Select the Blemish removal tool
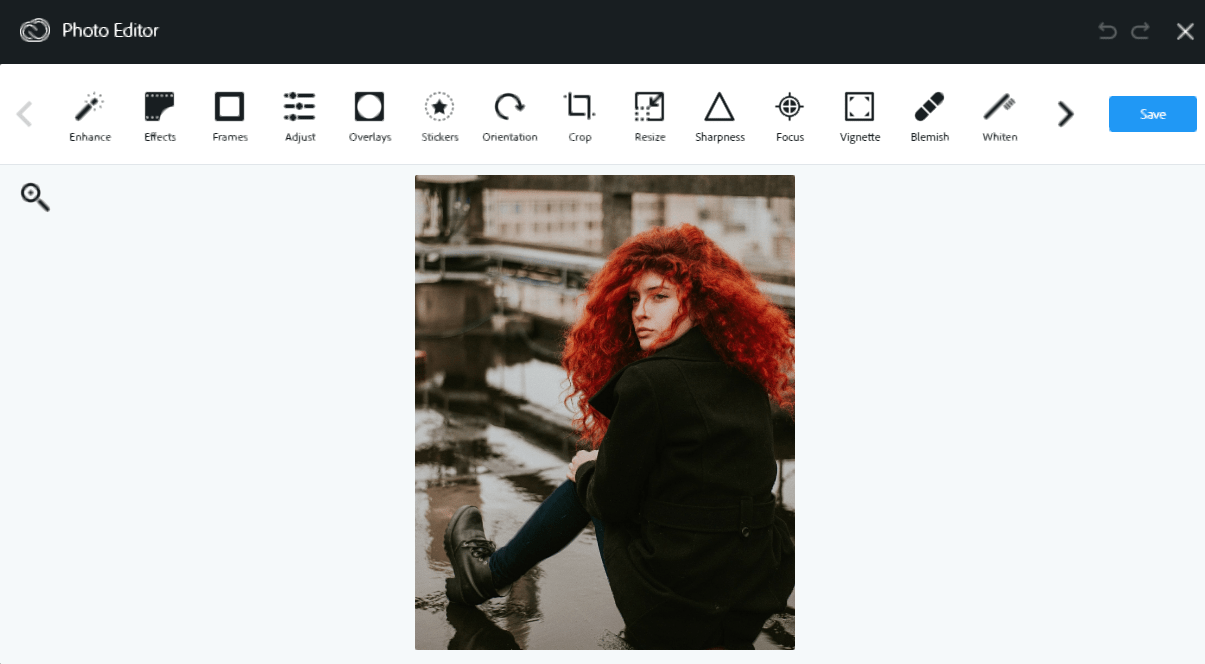Image resolution: width=1205 pixels, height=664 pixels. 929,113
